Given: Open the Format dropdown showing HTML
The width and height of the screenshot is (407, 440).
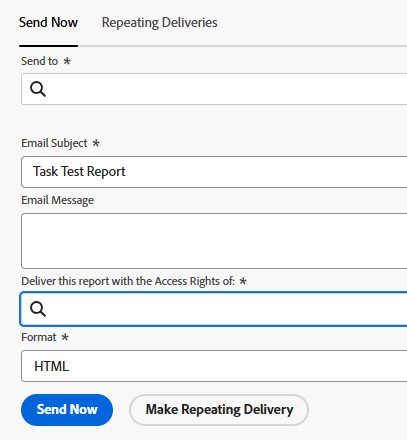Looking at the screenshot, I should pyautogui.click(x=214, y=366).
